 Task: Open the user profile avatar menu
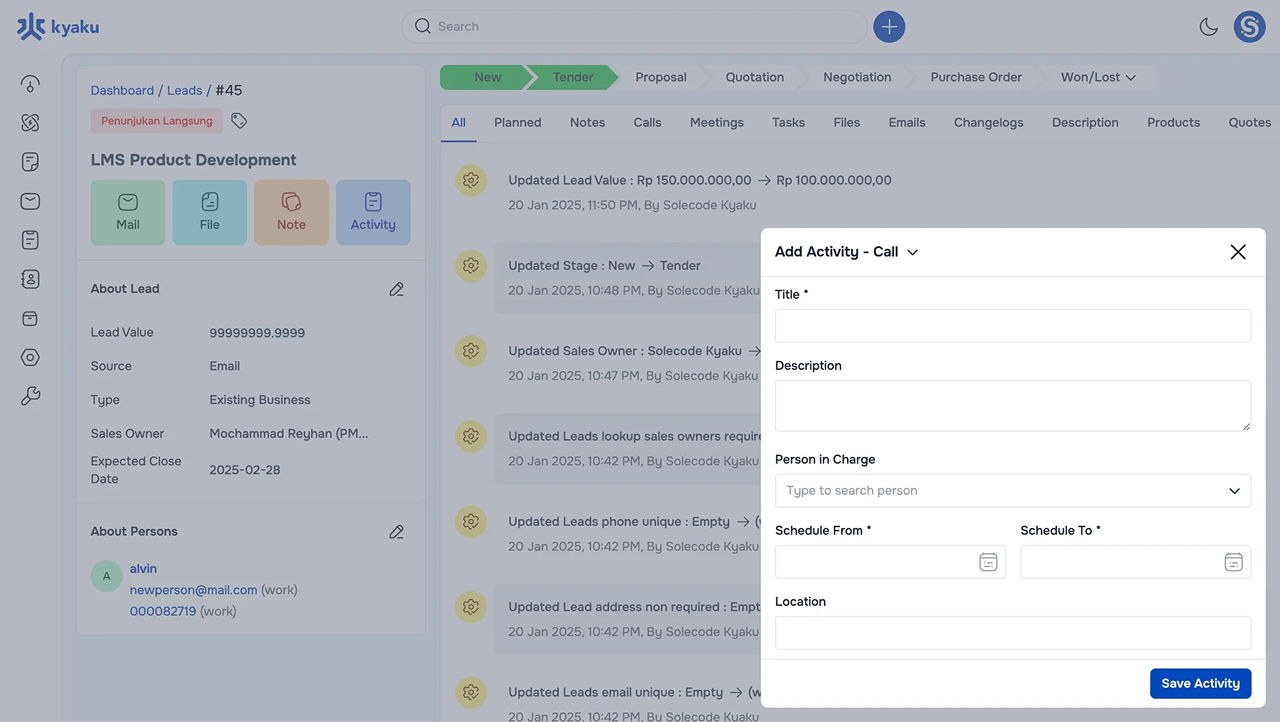pyautogui.click(x=1250, y=27)
